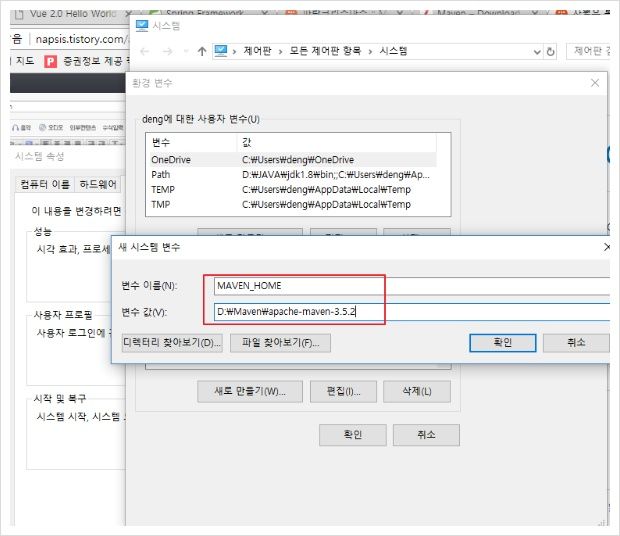Click the control panel search box
Screen dimensions: 620x536
588,51
